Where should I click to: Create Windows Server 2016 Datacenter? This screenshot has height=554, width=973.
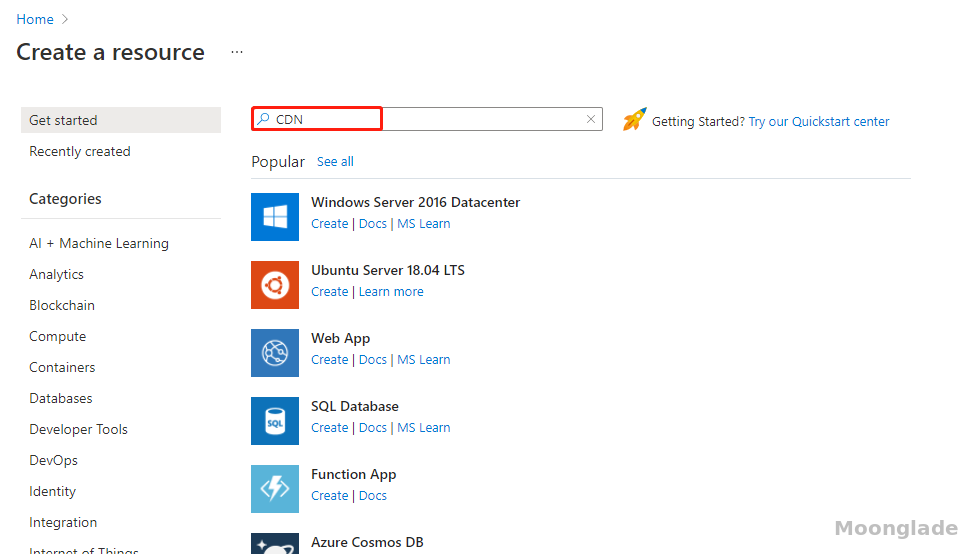[x=330, y=224]
